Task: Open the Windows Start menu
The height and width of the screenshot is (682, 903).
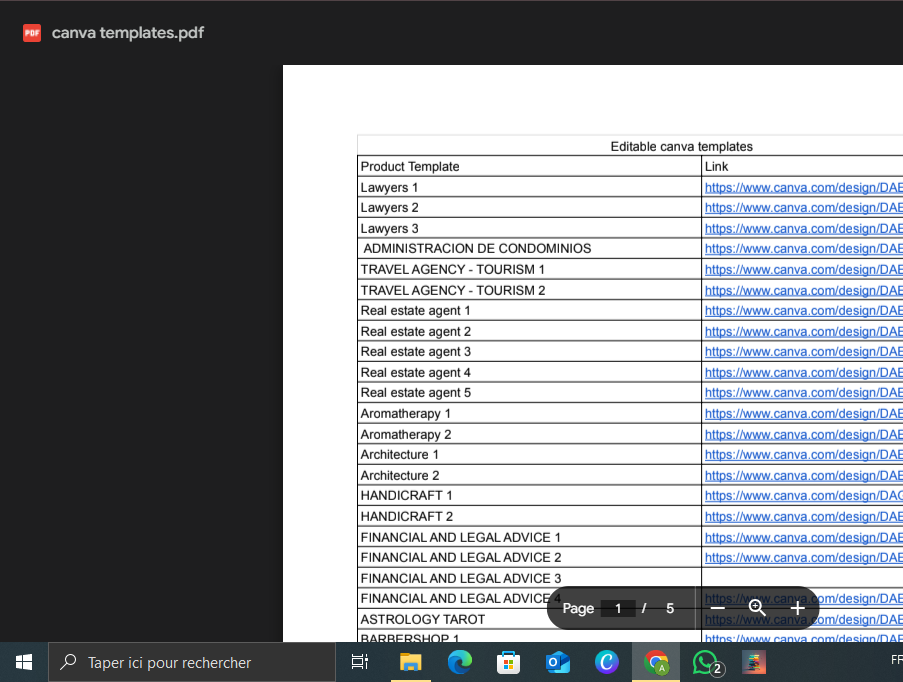Action: (x=24, y=662)
